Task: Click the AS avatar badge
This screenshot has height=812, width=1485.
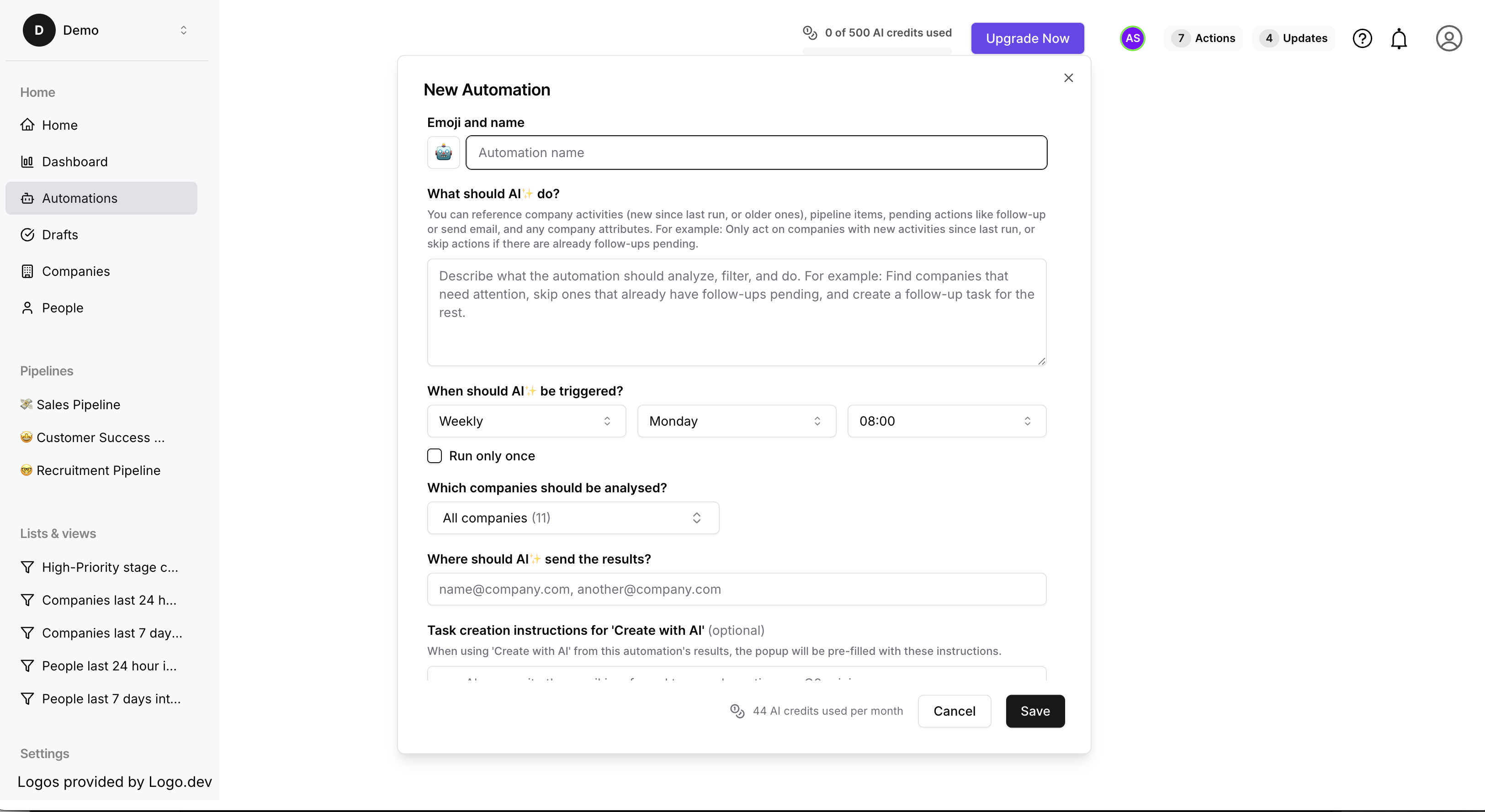Action: pos(1132,39)
